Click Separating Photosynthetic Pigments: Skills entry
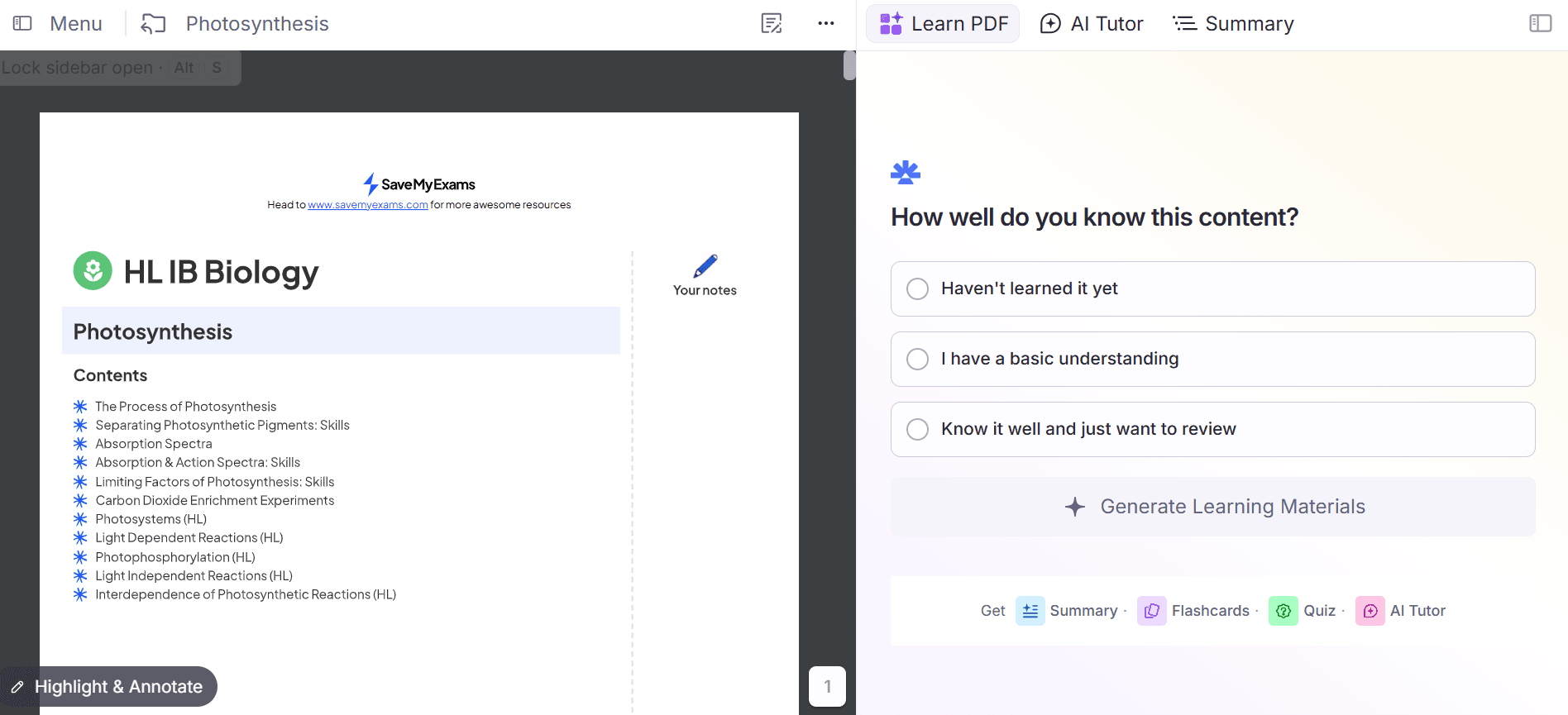Viewport: 1568px width, 715px height. pos(222,425)
